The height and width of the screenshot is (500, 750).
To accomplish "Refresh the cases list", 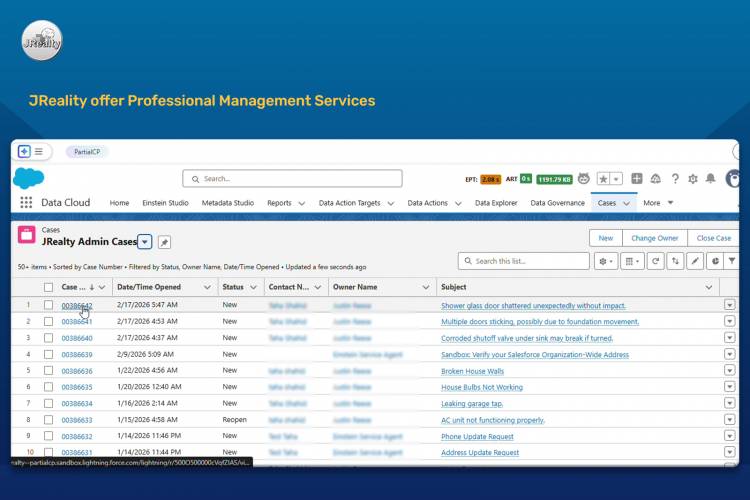I will 655,261.
